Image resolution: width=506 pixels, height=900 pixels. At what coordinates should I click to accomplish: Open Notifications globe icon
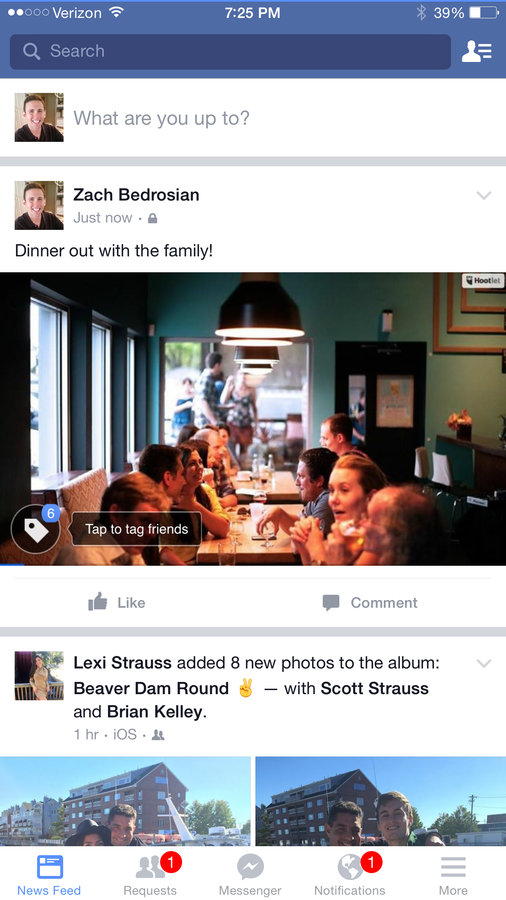click(x=350, y=867)
